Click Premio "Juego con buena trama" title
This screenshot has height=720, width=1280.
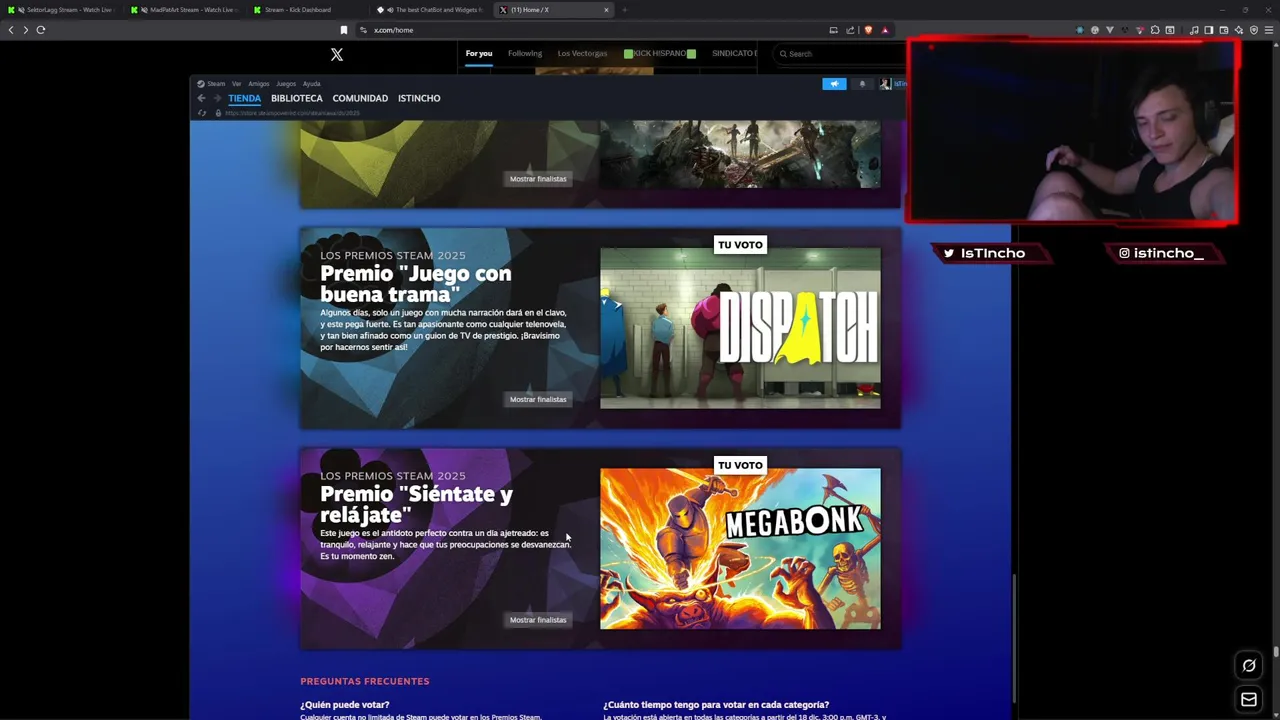415,284
